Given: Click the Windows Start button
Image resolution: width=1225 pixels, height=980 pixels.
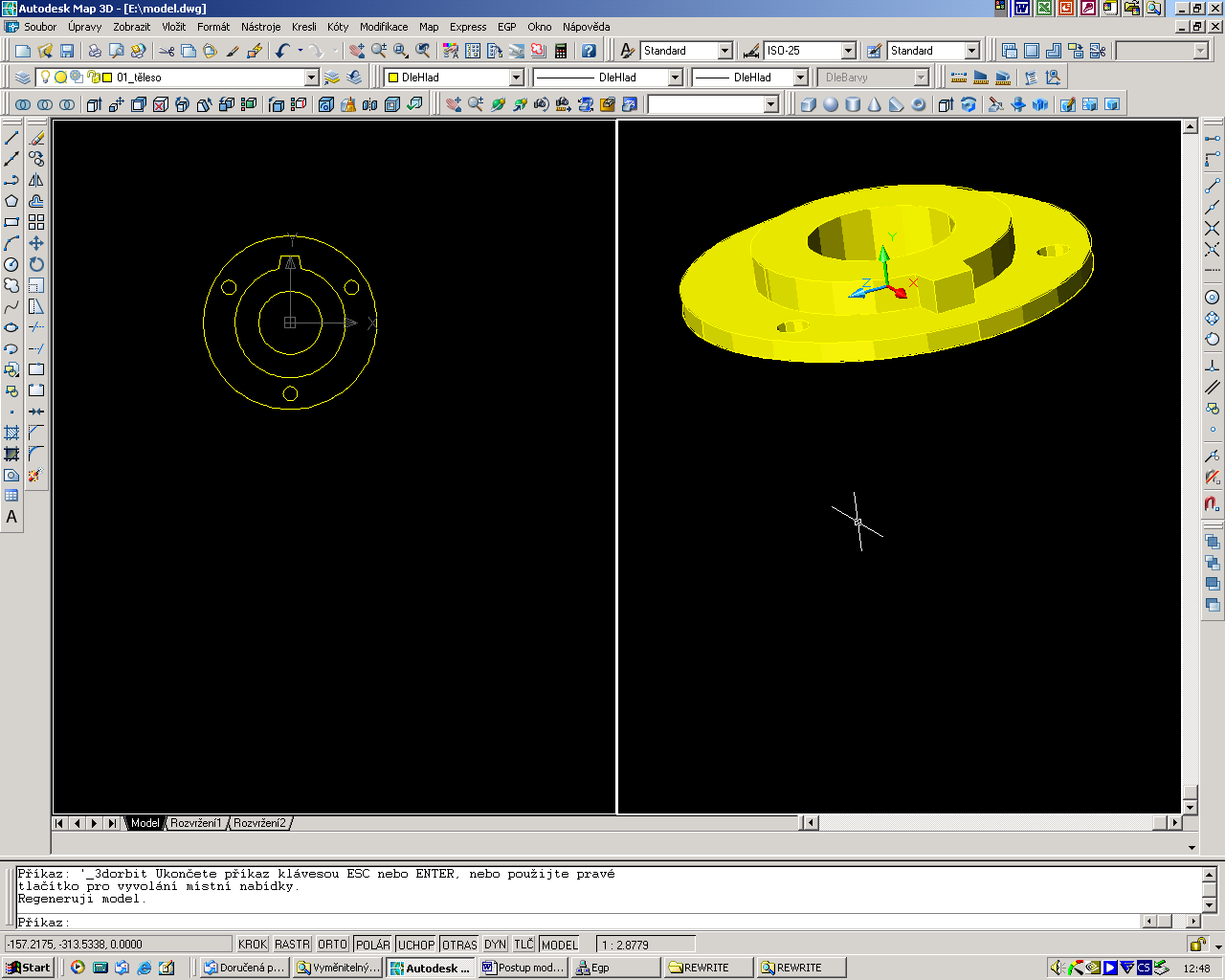Looking at the screenshot, I should click(29, 968).
